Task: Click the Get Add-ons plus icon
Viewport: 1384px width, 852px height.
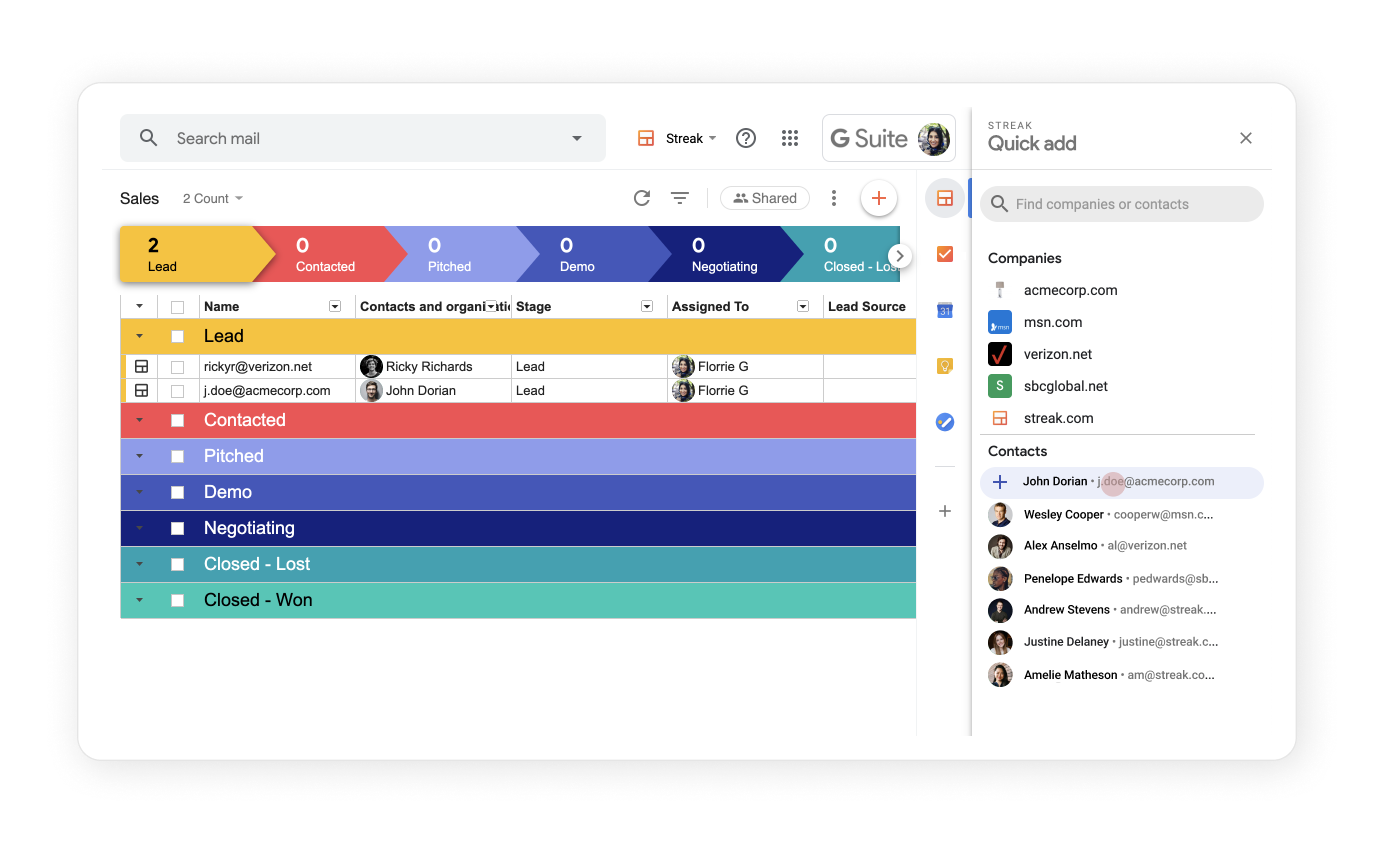Action: 944,511
